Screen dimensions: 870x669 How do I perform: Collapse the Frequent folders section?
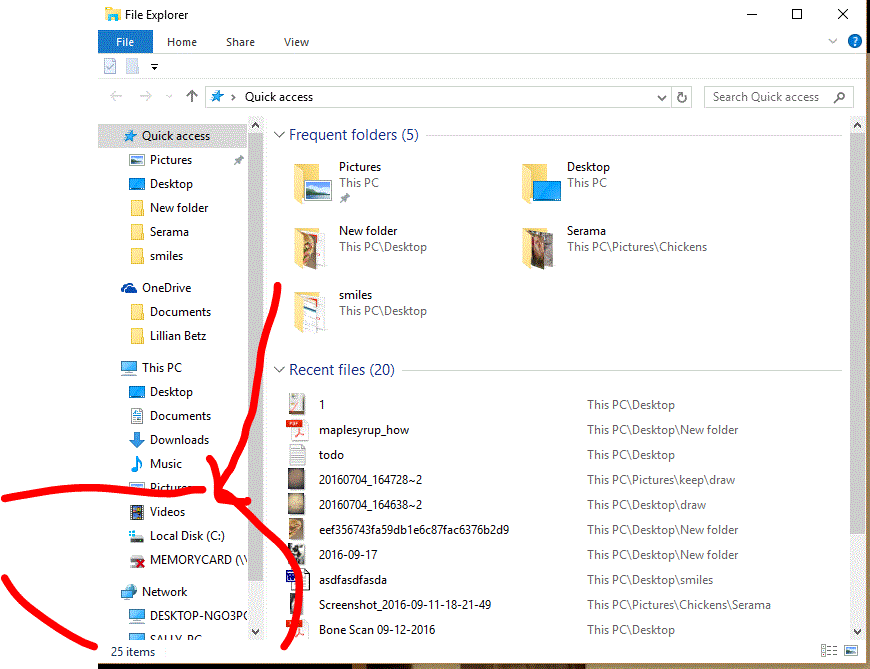pyautogui.click(x=279, y=135)
